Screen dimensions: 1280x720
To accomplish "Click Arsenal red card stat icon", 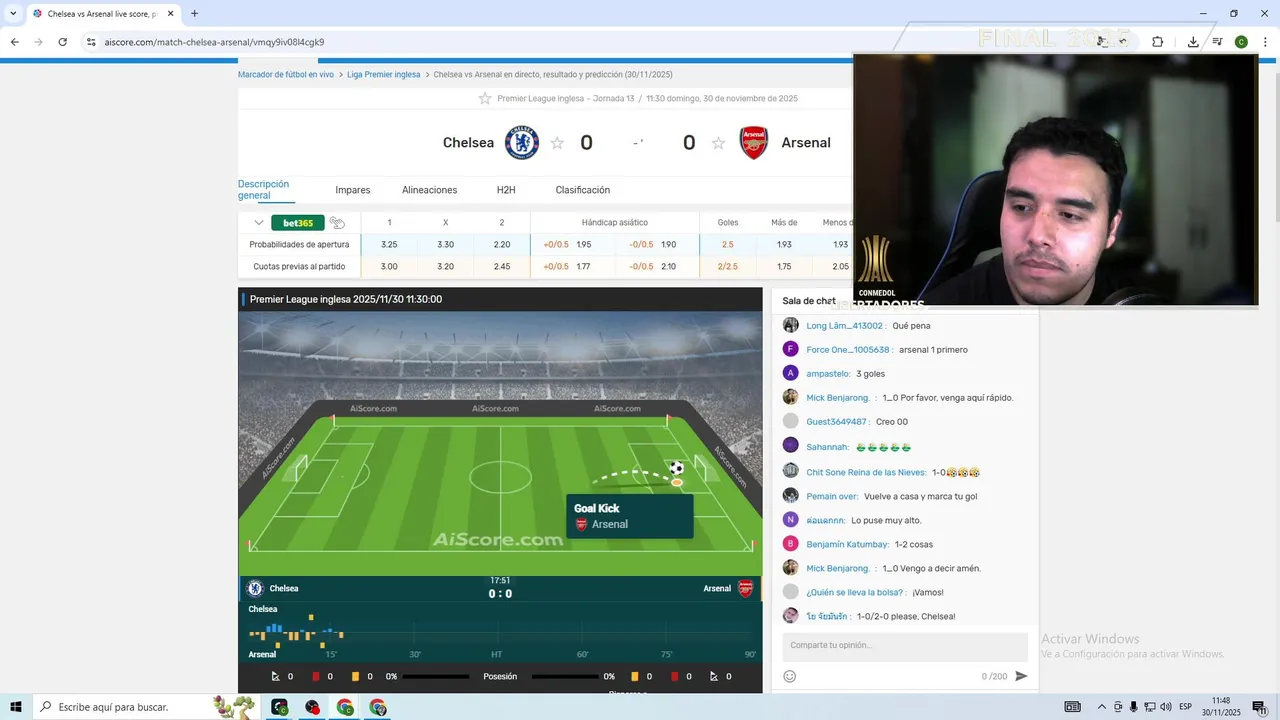I will (674, 677).
